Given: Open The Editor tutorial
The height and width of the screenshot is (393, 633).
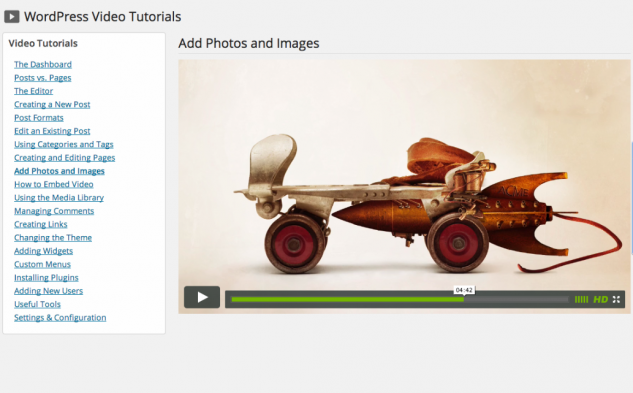Looking at the screenshot, I should point(34,91).
